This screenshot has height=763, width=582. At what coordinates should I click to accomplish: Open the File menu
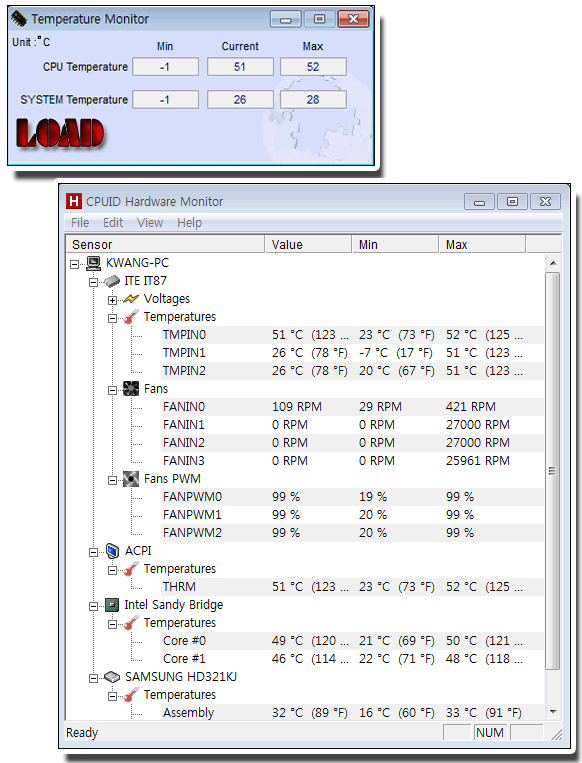pos(80,223)
